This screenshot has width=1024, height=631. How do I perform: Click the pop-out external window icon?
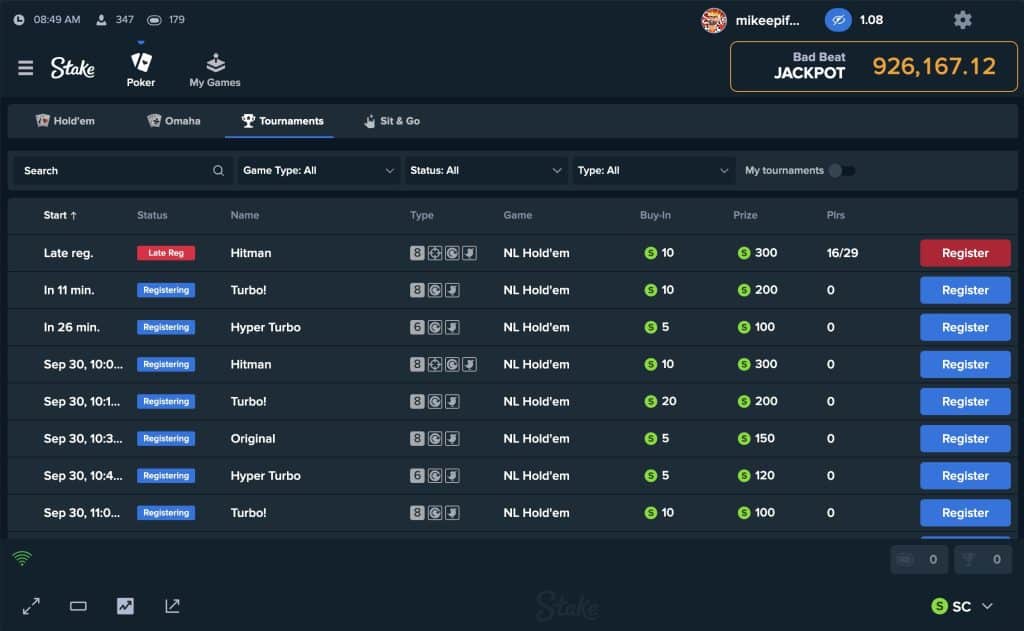[x=172, y=606]
